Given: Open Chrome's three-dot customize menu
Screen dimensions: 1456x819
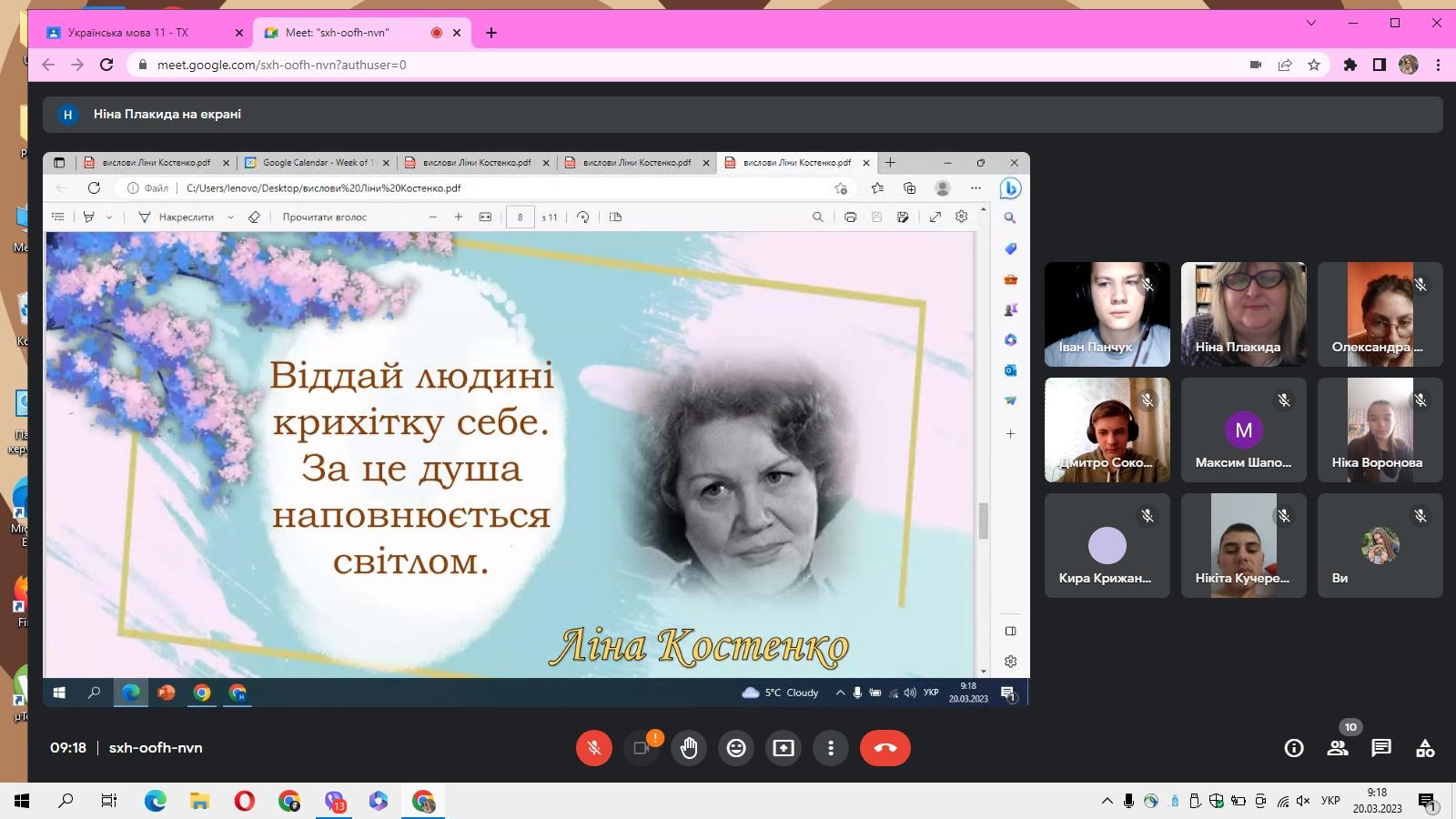Looking at the screenshot, I should 1438,65.
